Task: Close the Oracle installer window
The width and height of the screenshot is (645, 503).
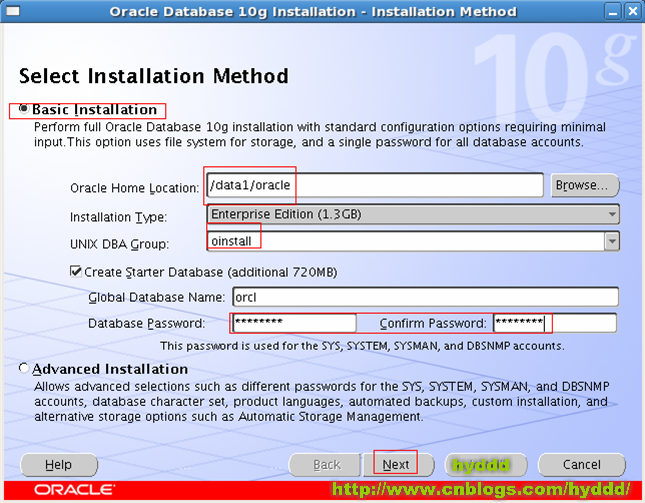Action: 632,11
